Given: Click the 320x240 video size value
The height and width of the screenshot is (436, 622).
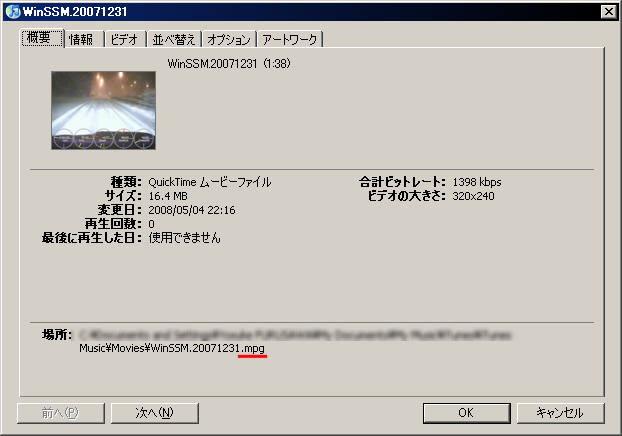Looking at the screenshot, I should 473,196.
